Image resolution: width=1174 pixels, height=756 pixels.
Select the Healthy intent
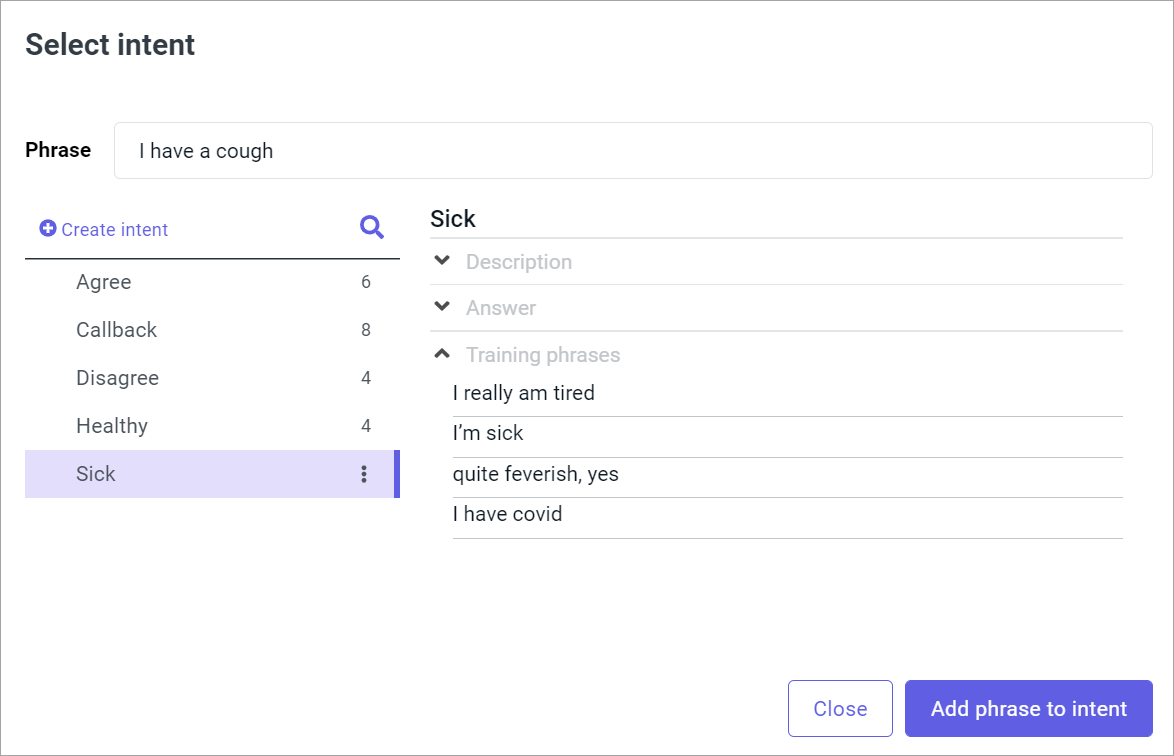(112, 425)
